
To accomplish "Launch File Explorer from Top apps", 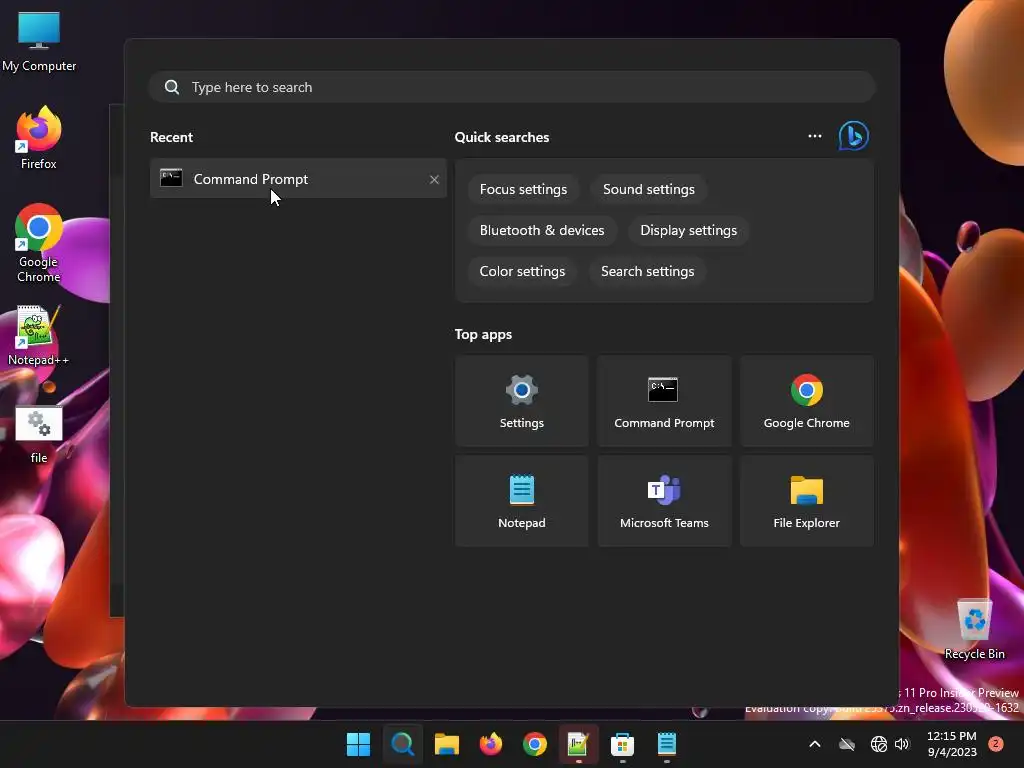I will click(x=807, y=501).
